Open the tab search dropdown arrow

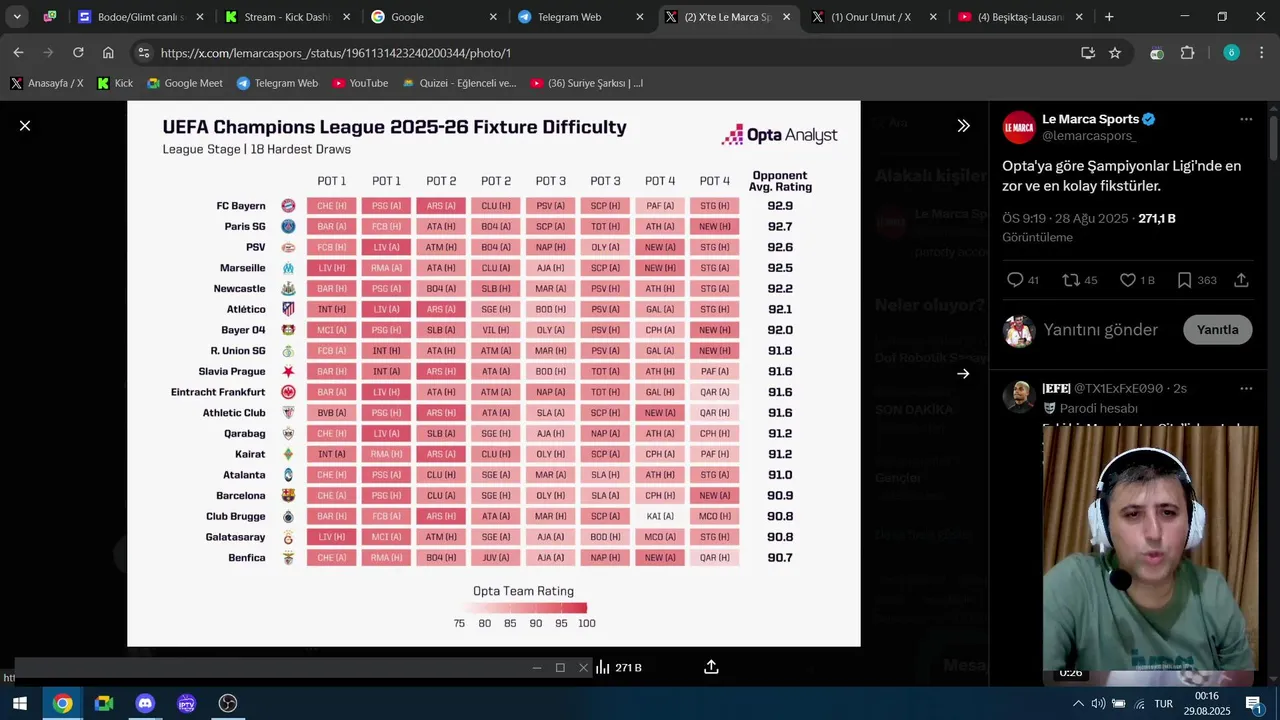tap(17, 17)
